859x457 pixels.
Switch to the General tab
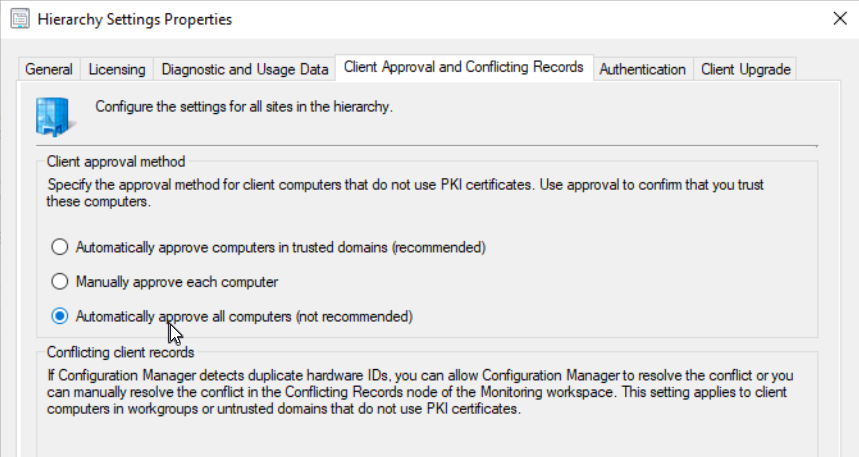point(49,69)
